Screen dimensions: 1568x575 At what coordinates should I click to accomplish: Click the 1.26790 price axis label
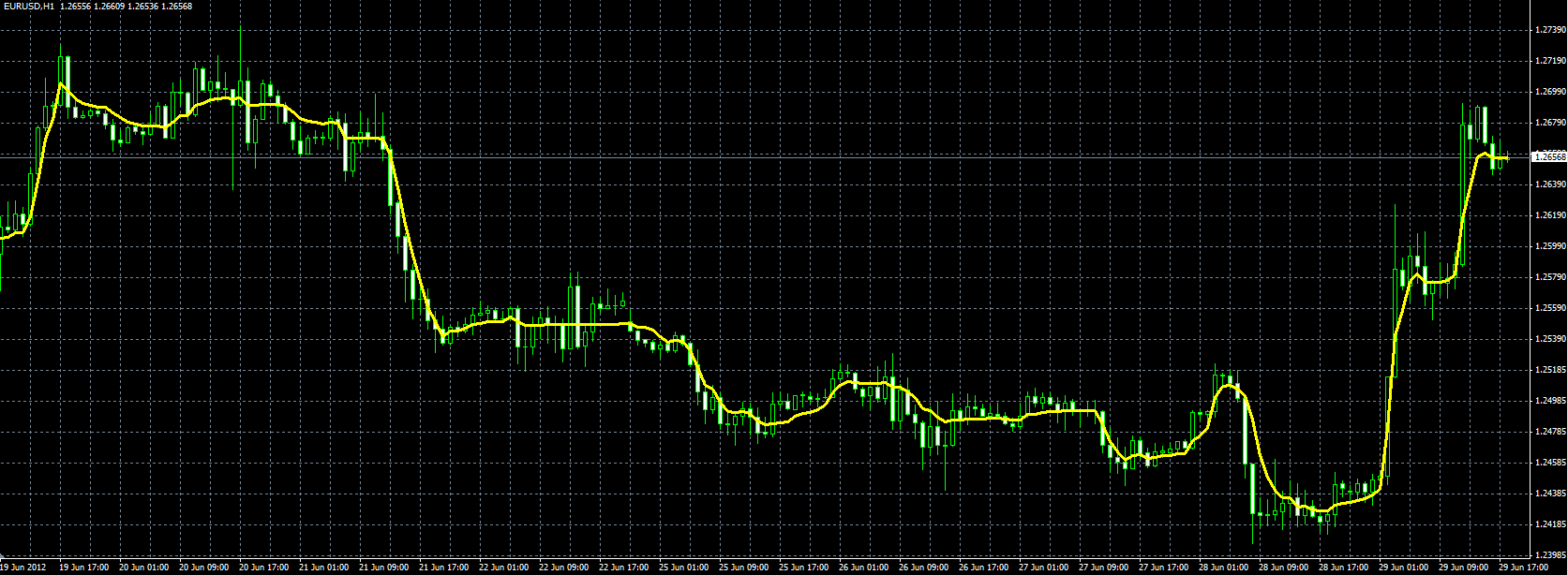1551,123
